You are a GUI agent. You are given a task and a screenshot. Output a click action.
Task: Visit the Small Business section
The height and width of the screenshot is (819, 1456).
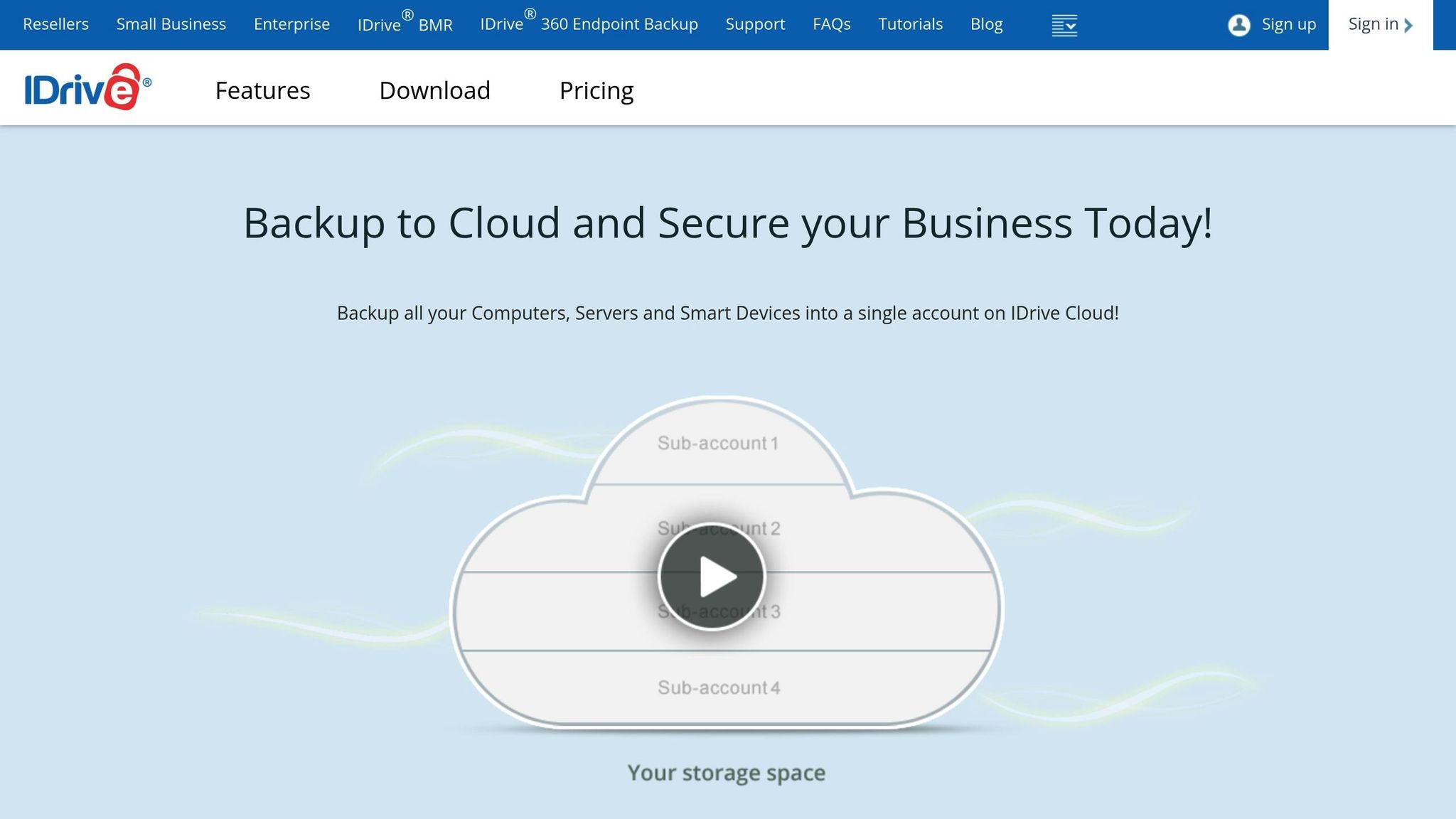(x=171, y=23)
